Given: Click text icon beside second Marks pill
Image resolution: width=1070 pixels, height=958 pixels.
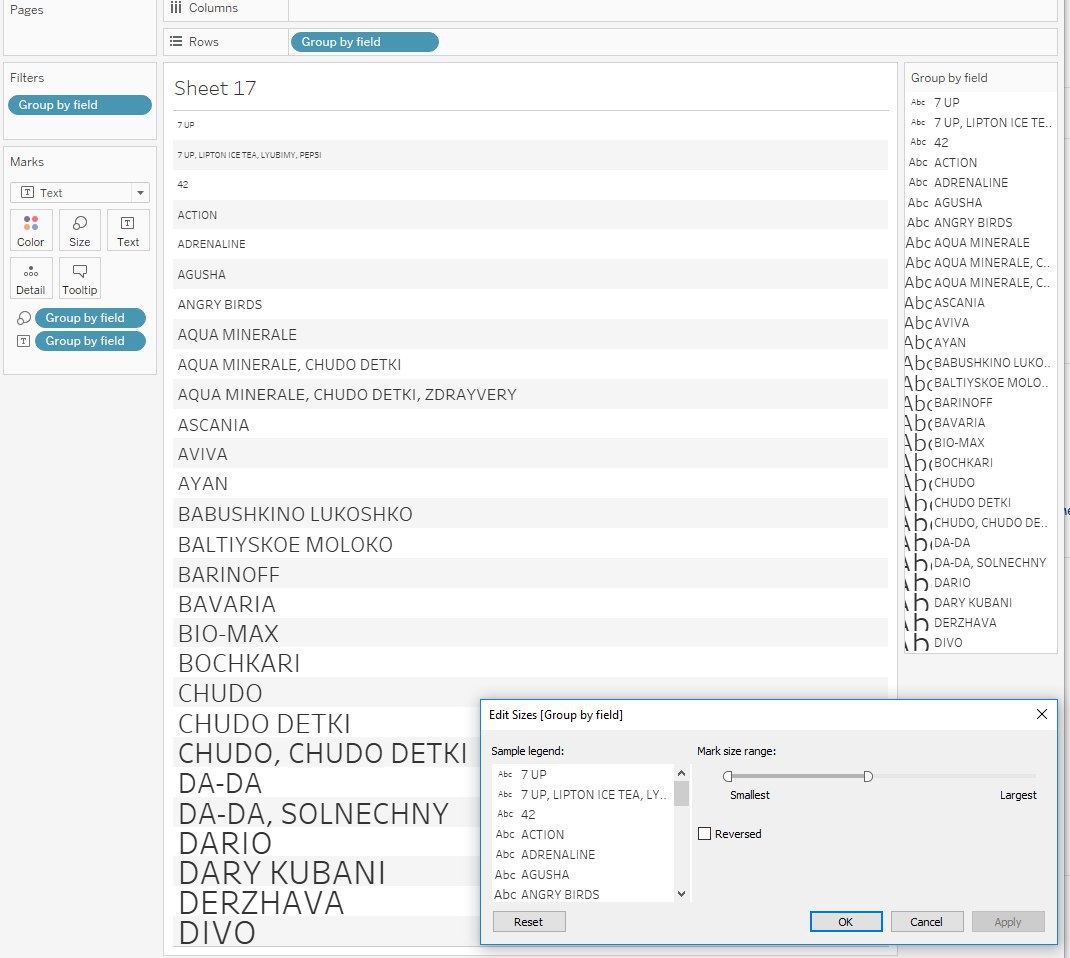Looking at the screenshot, I should 23,341.
